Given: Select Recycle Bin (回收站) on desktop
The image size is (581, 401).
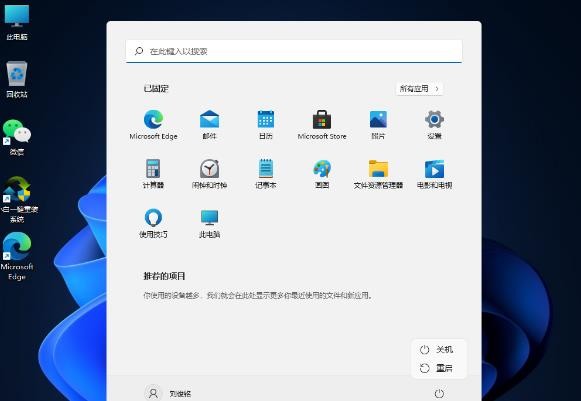Looking at the screenshot, I should click(17, 79).
